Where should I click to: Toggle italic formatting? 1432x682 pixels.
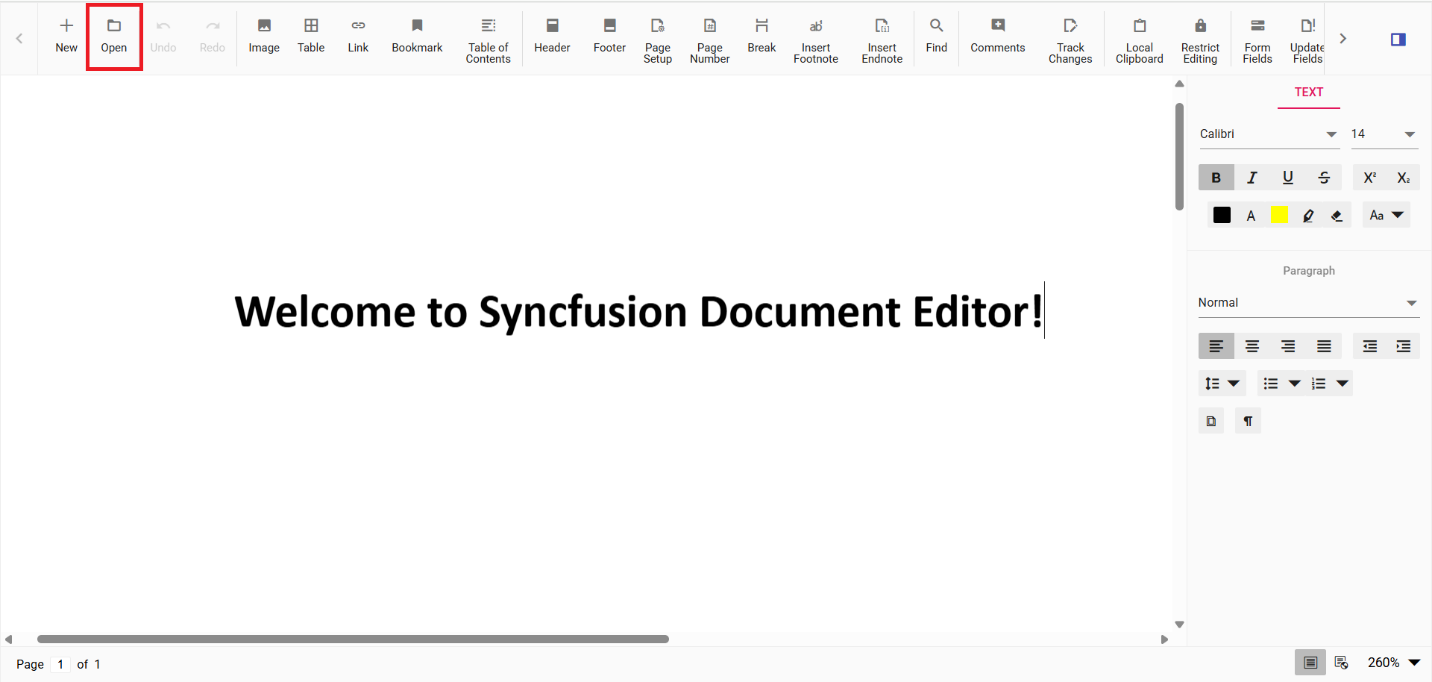(1252, 177)
